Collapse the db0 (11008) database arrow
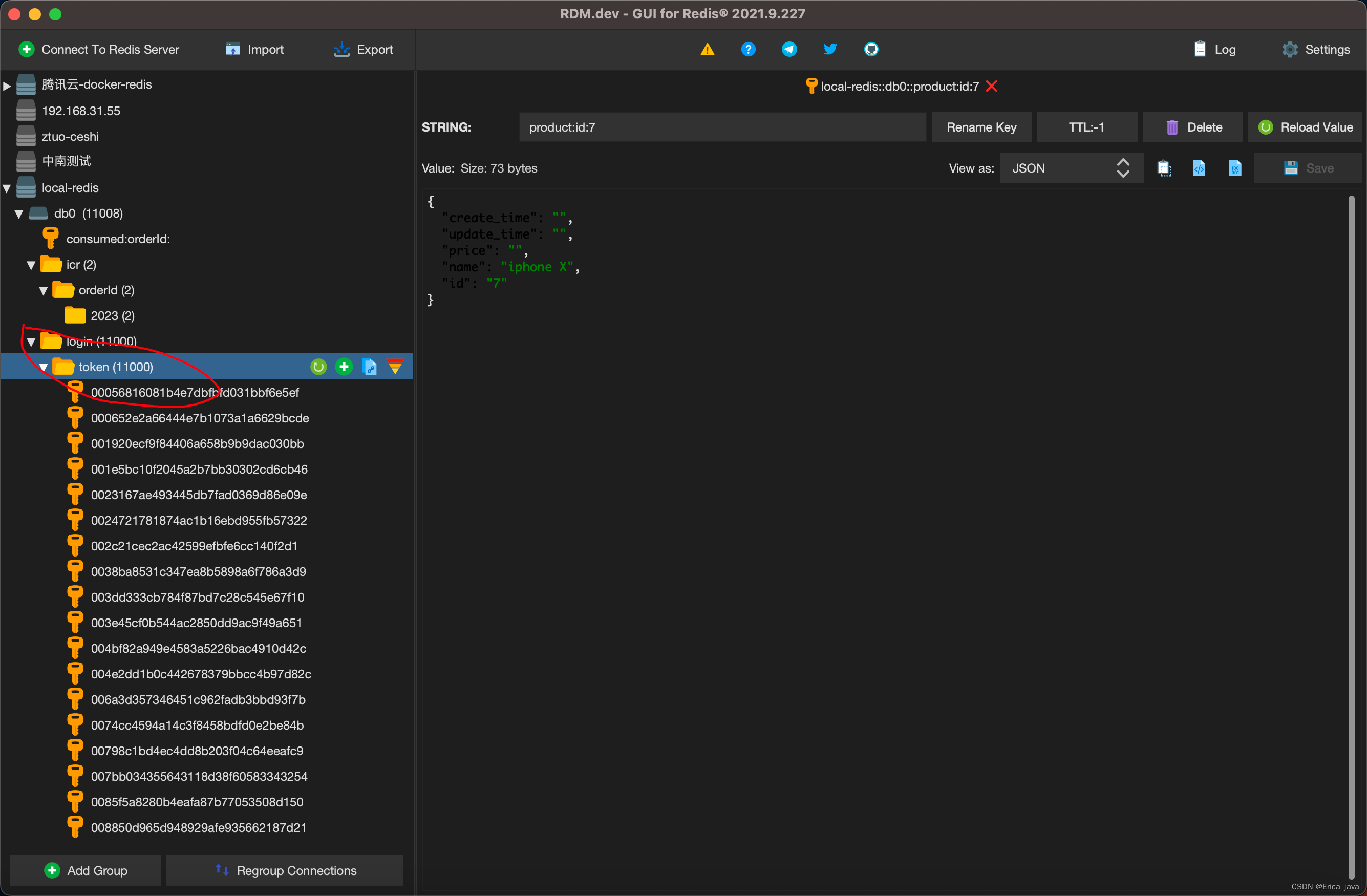Viewport: 1367px width, 896px height. pyautogui.click(x=19, y=214)
